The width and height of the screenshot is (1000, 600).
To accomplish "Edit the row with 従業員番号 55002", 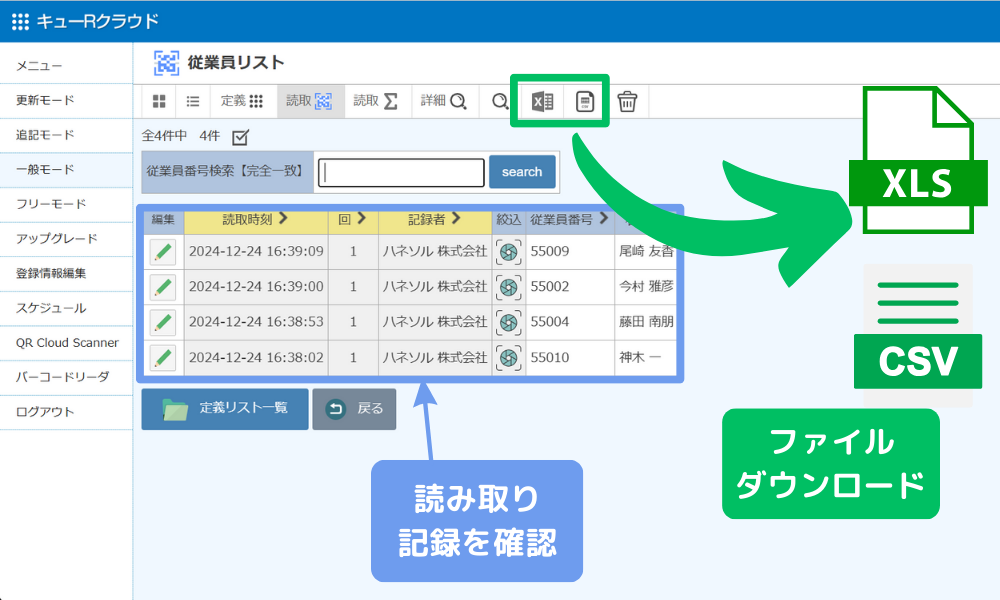I will pyautogui.click(x=163, y=287).
